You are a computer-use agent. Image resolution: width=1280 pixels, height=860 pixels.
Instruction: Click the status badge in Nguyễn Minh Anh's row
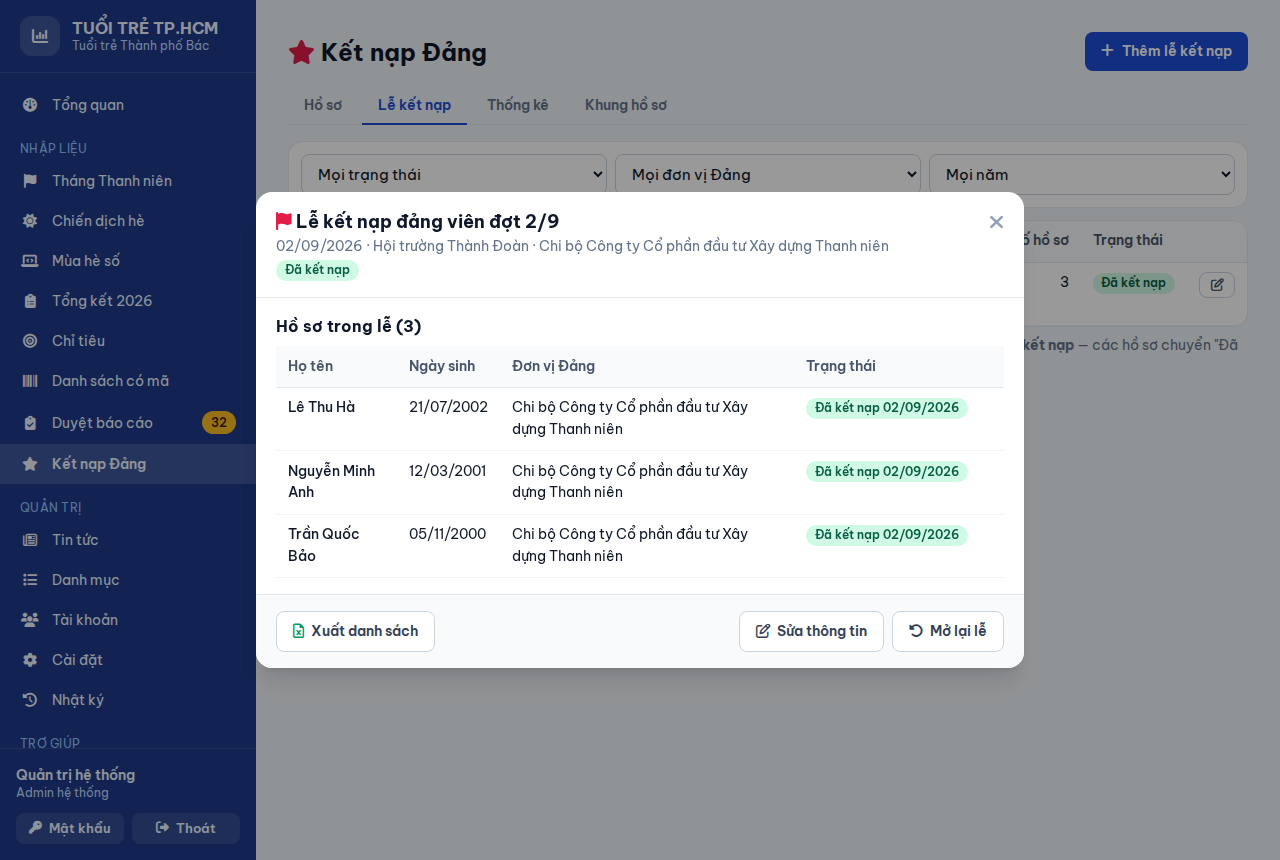(887, 471)
